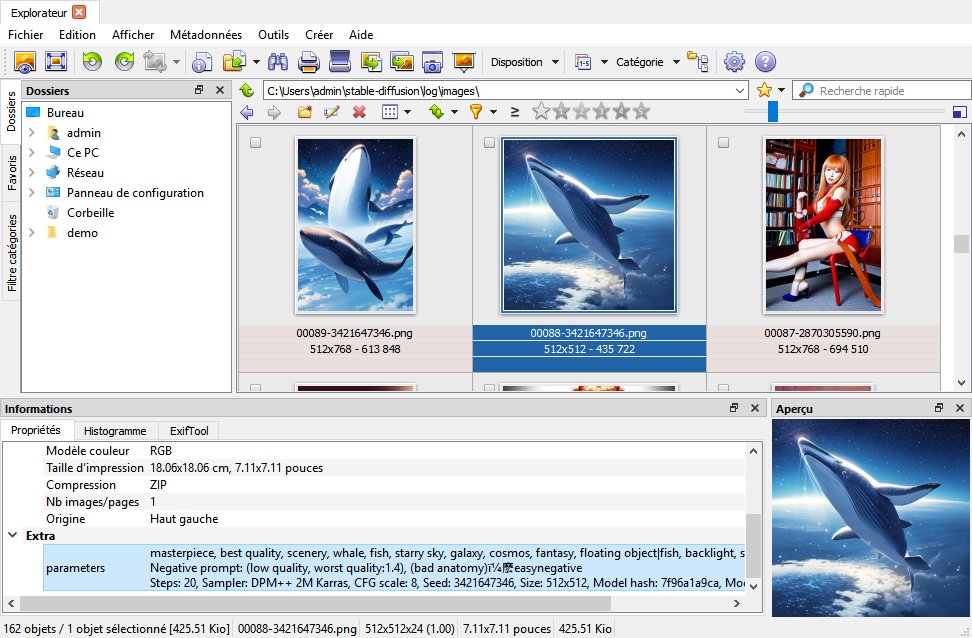Expand the admin folder in tree
The height and width of the screenshot is (638, 972).
click(x=32, y=133)
